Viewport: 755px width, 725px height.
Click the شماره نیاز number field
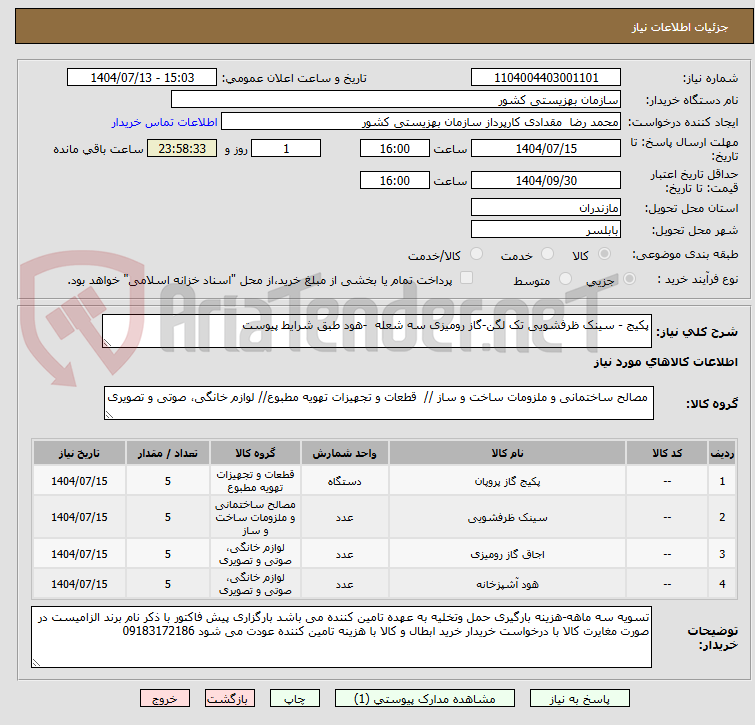[546, 77]
